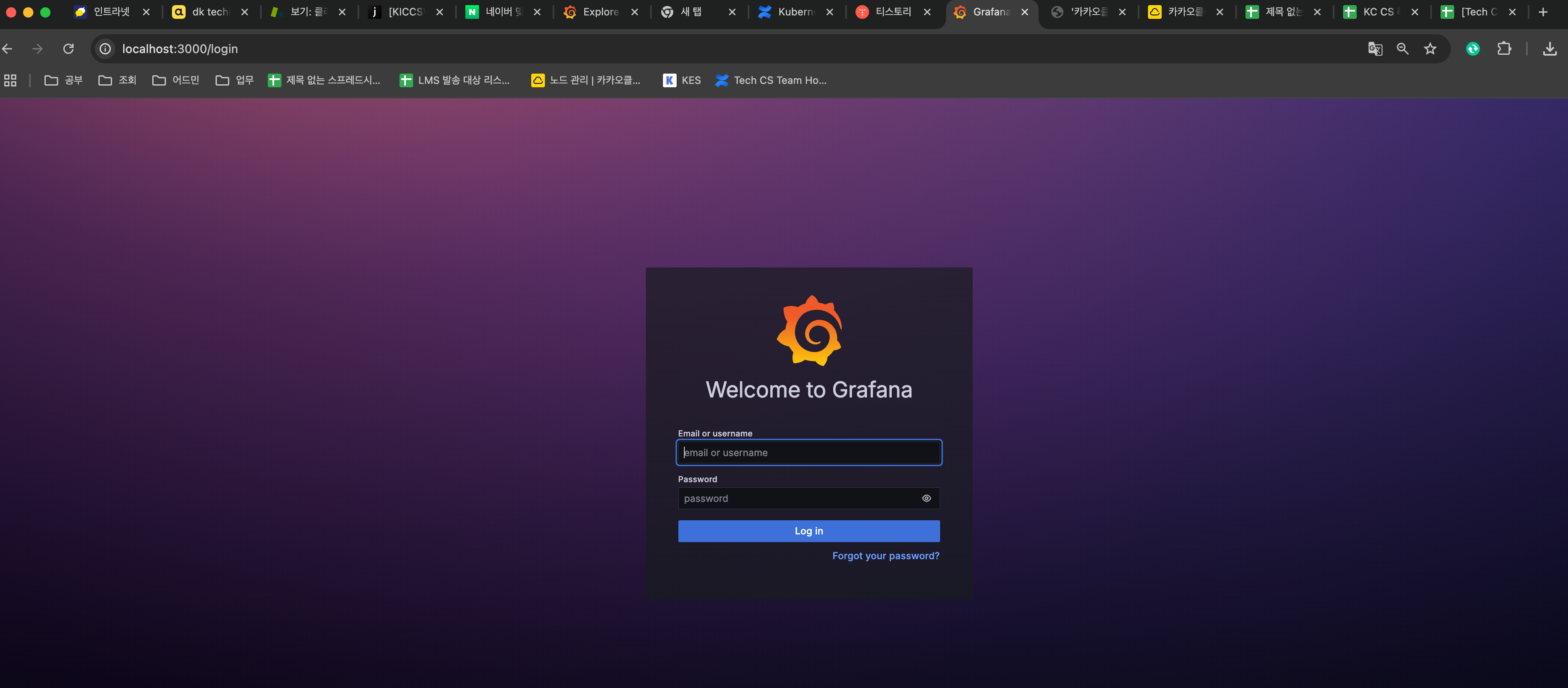Screen dimensions: 1568x688
Task: Open a new tab with the plus button
Action: pyautogui.click(x=1543, y=12)
